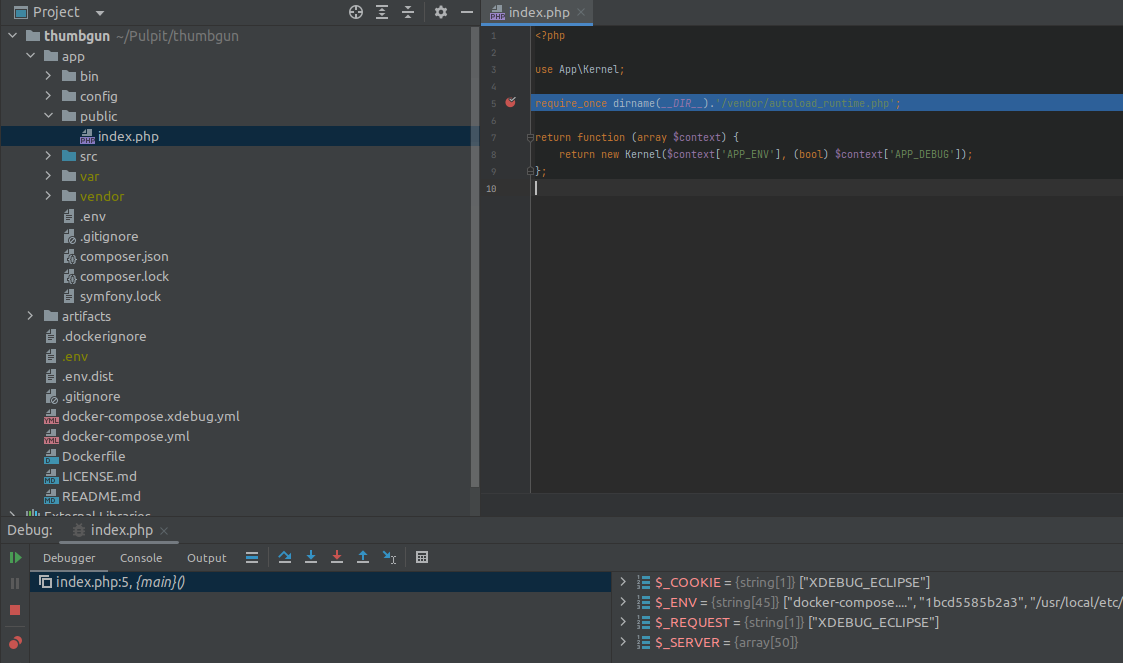Image resolution: width=1123 pixels, height=663 pixels.
Task: Click the Project panel title label
Action: point(56,12)
